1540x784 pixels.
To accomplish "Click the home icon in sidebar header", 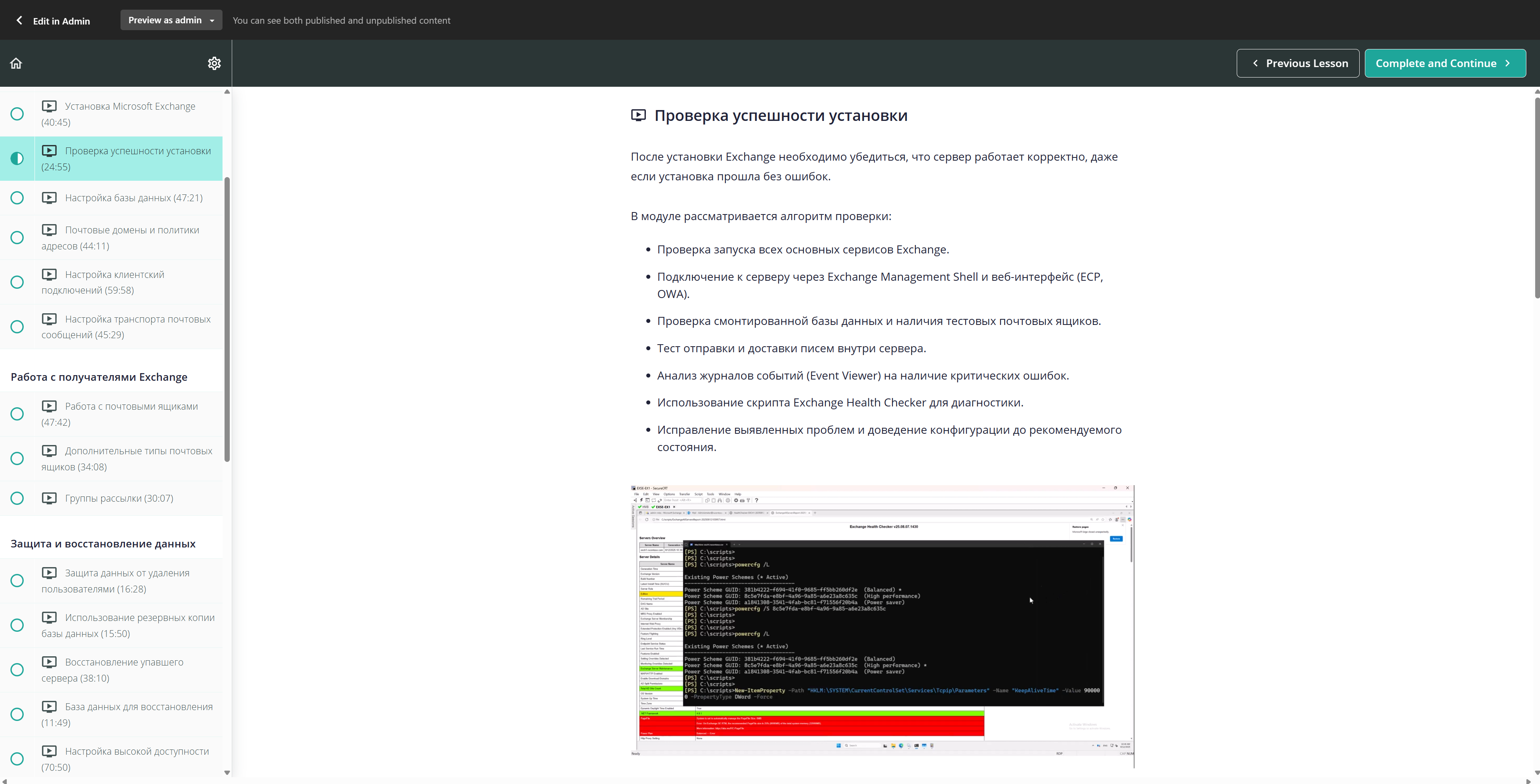I will 16,63.
